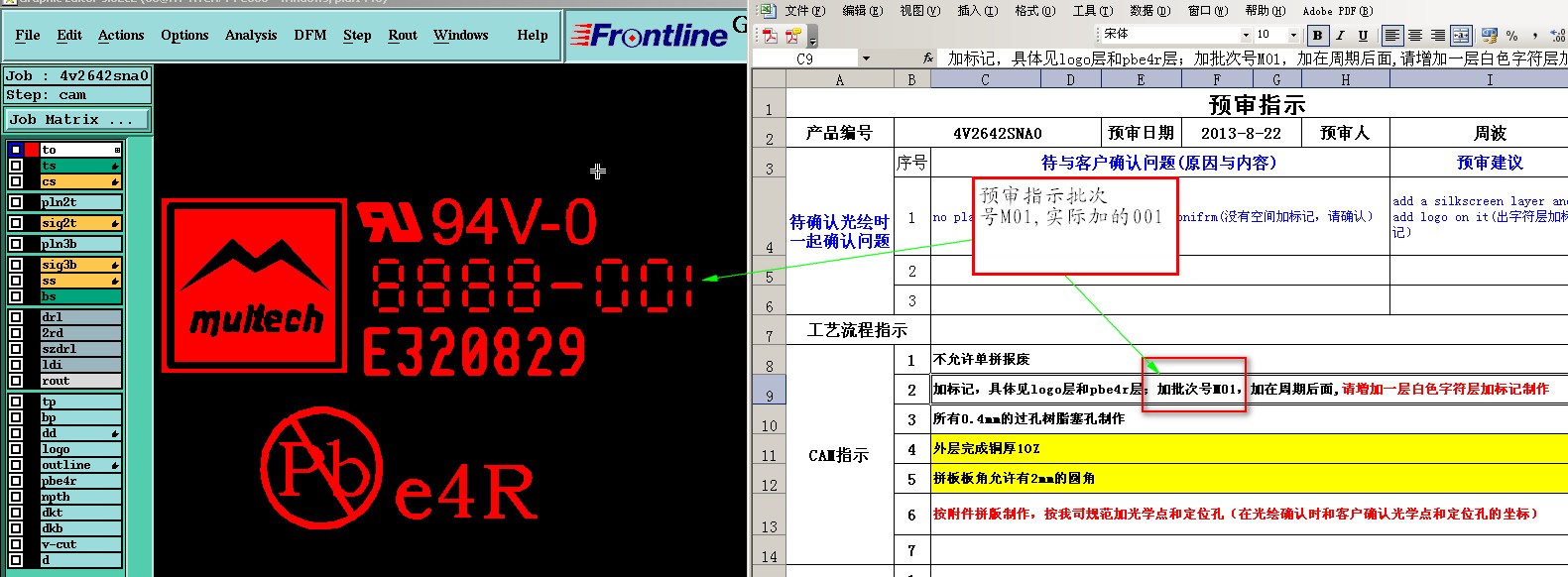The width and height of the screenshot is (1568, 577).
Task: Apply Comma style format
Action: [x=1535, y=36]
